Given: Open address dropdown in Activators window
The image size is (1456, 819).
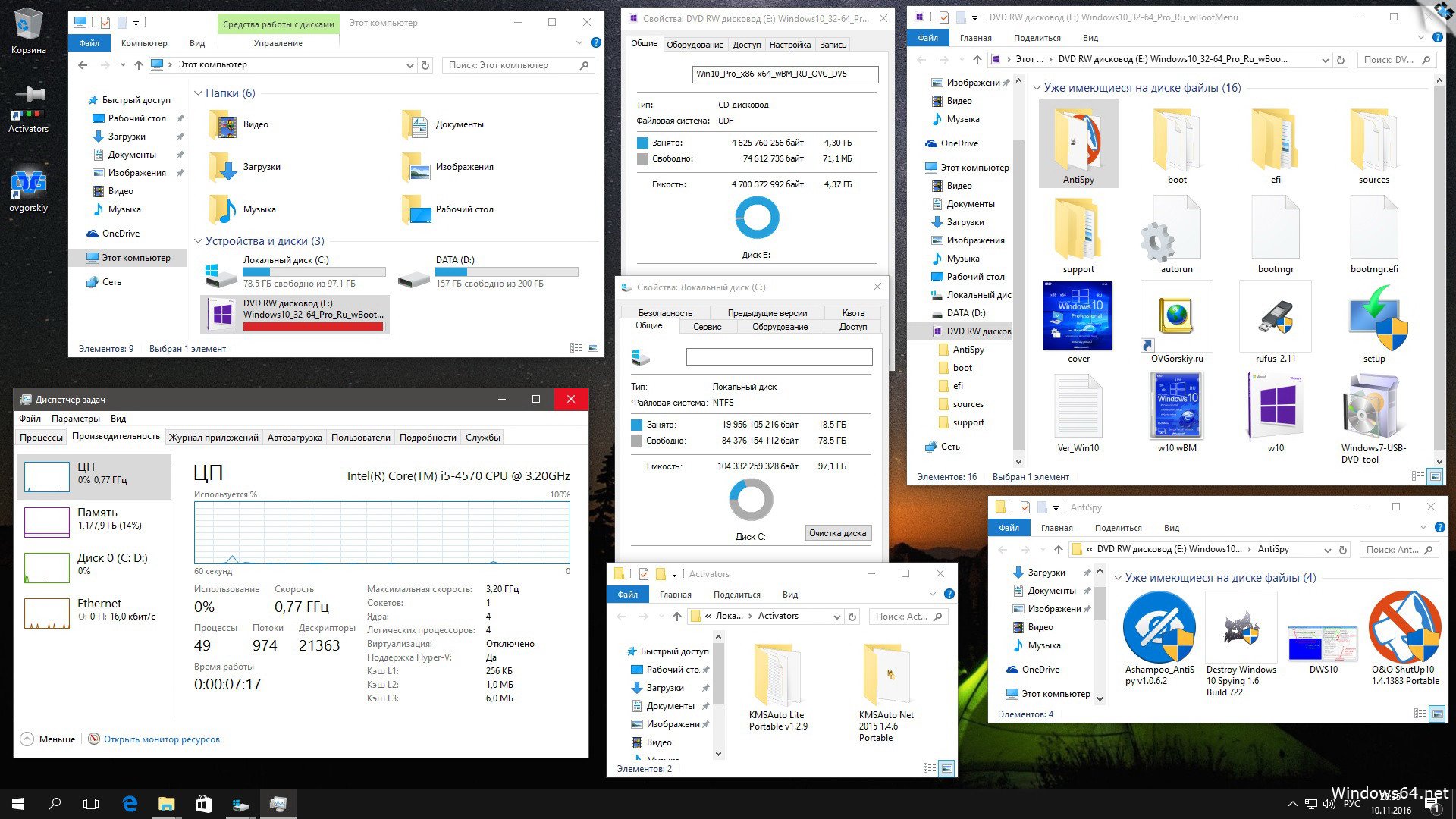Looking at the screenshot, I should [x=836, y=617].
